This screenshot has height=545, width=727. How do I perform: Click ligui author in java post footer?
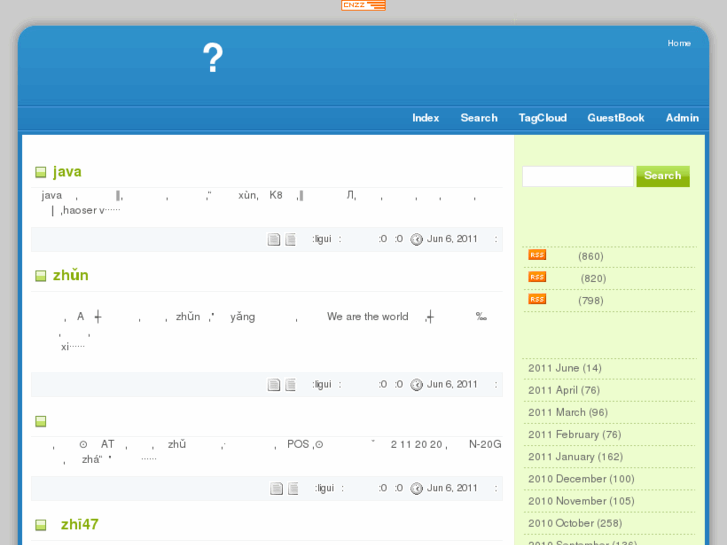[x=323, y=239]
